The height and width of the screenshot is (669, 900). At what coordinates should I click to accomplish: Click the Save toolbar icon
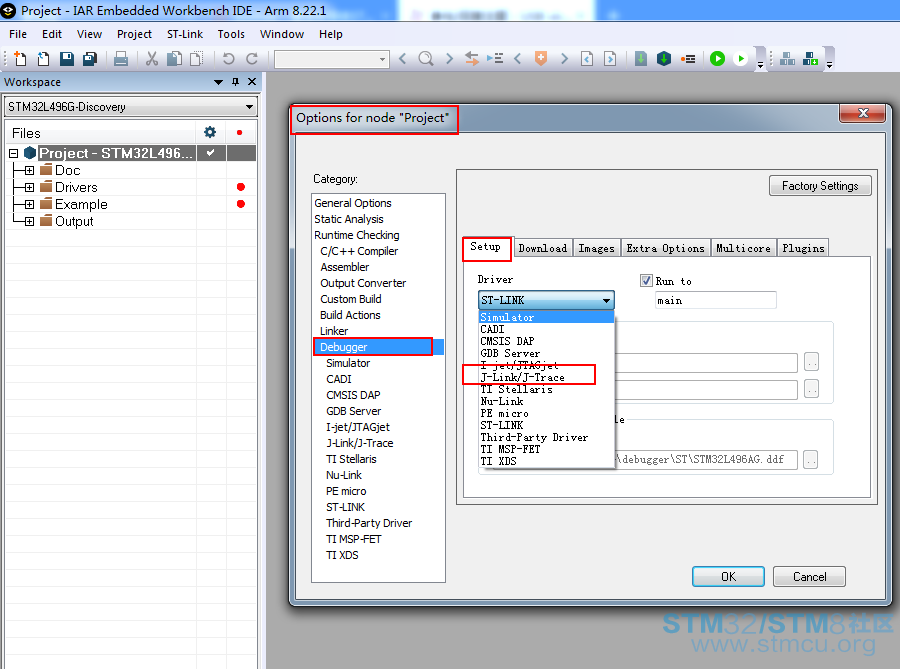tap(67, 59)
